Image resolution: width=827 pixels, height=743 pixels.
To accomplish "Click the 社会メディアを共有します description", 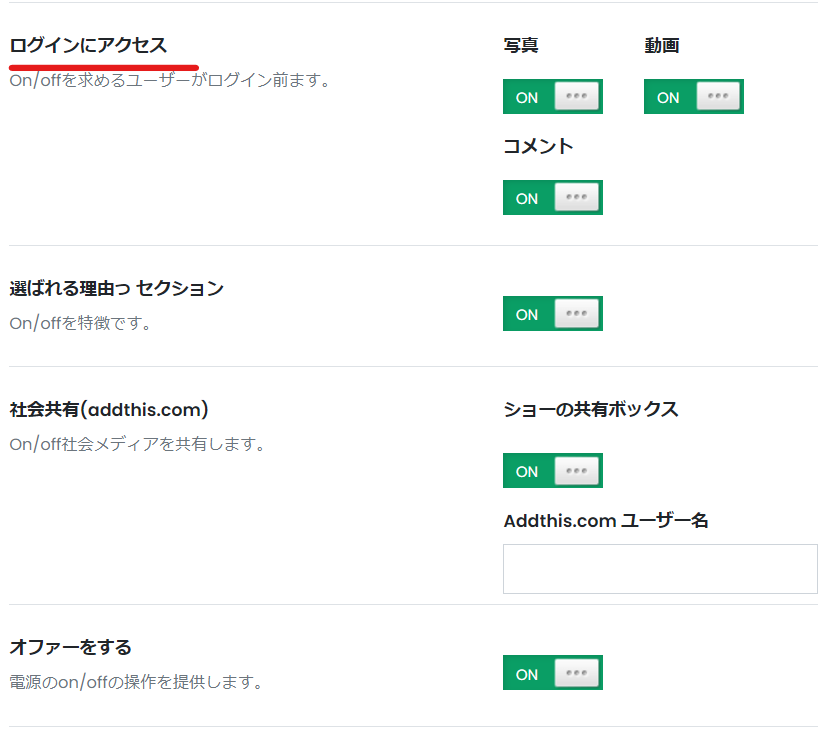I will pyautogui.click(x=137, y=444).
